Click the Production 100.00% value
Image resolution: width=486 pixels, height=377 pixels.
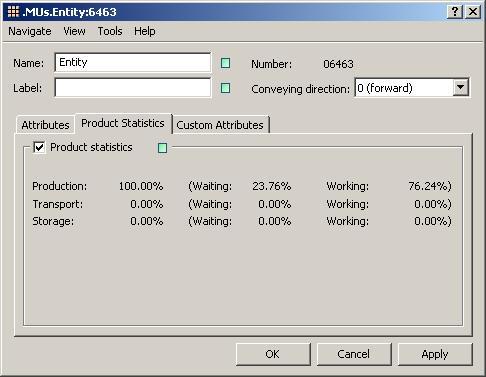[x=141, y=186]
